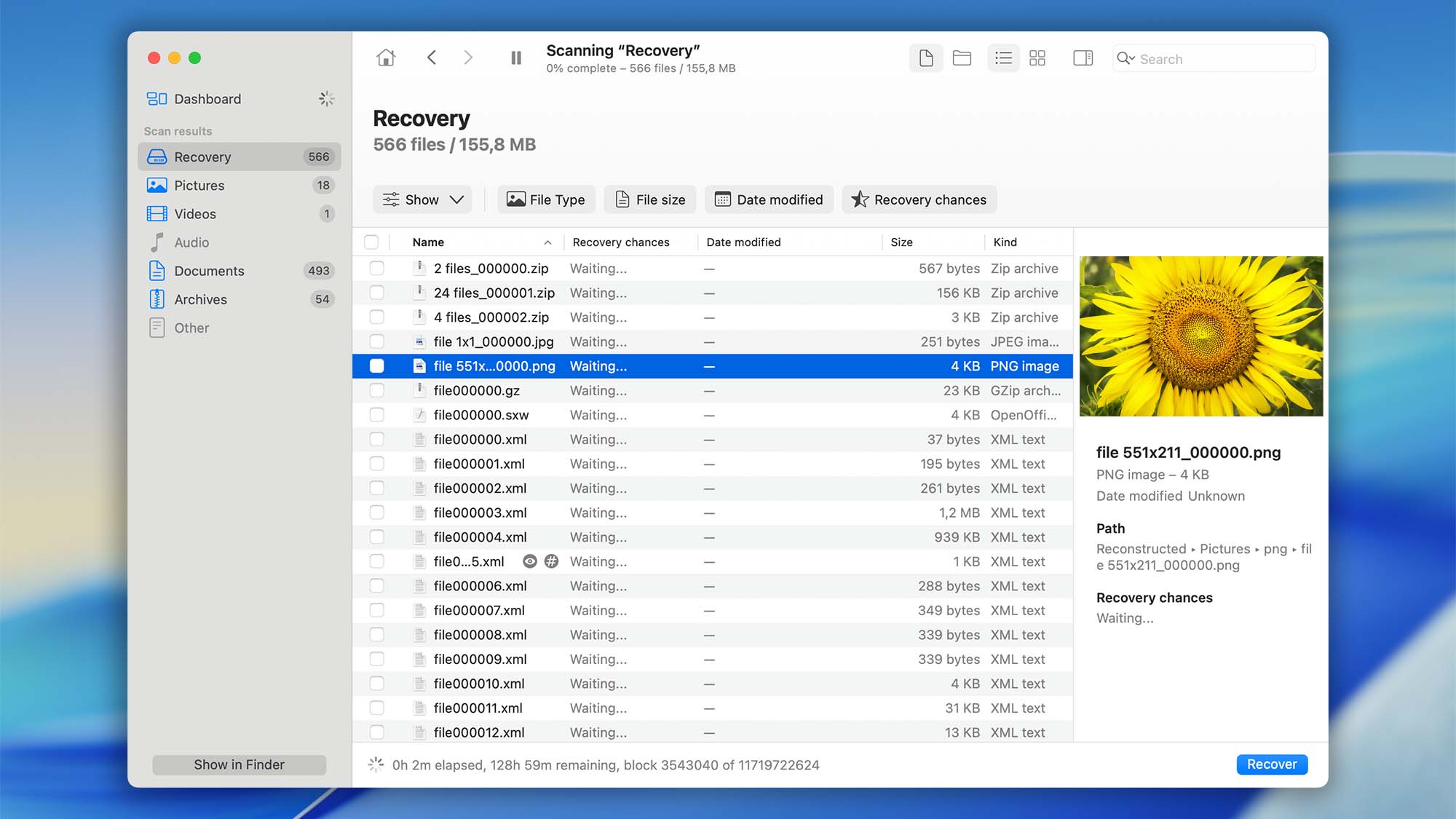Image resolution: width=1456 pixels, height=819 pixels.
Task: Click PNG icon of file 551x...0000.png
Action: point(419,365)
